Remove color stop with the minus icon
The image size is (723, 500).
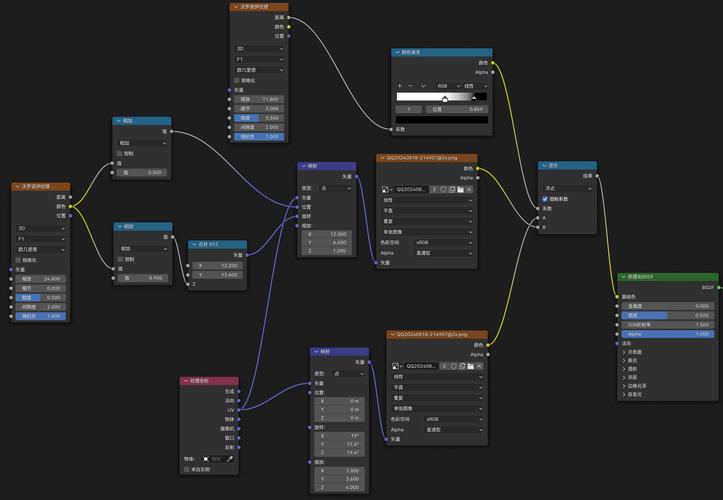[x=410, y=86]
